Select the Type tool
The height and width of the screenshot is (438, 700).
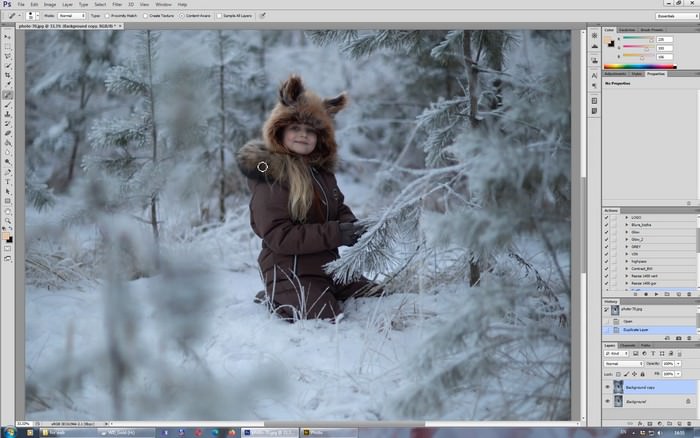(x=8, y=181)
